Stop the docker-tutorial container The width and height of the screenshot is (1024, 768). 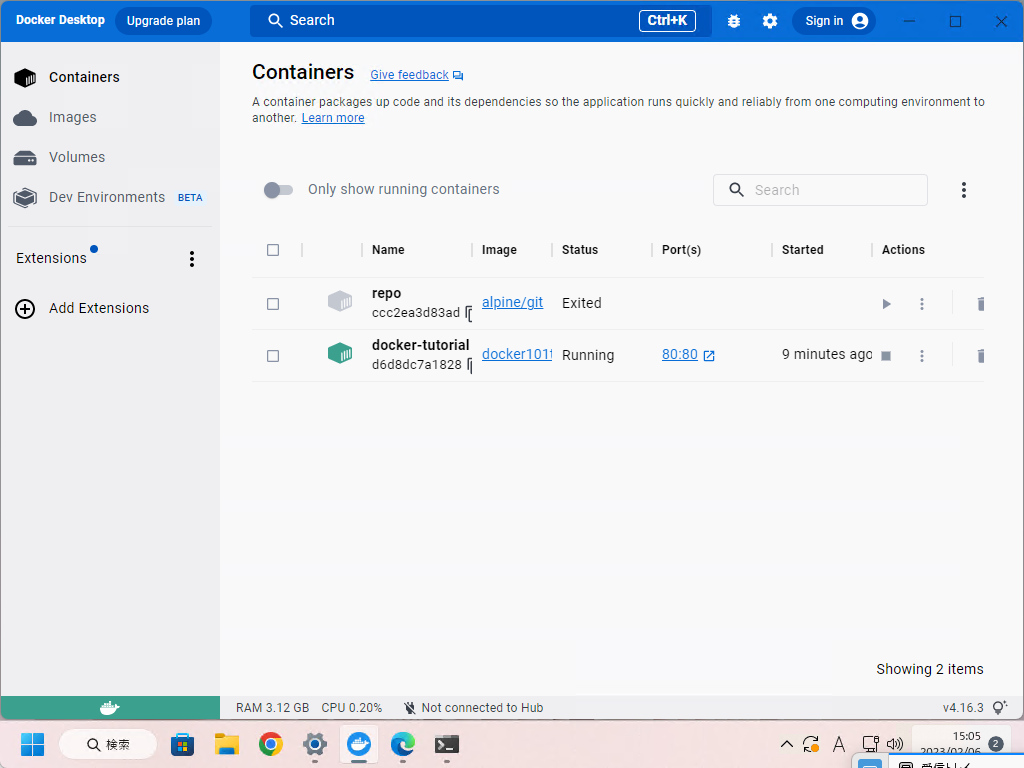point(886,356)
